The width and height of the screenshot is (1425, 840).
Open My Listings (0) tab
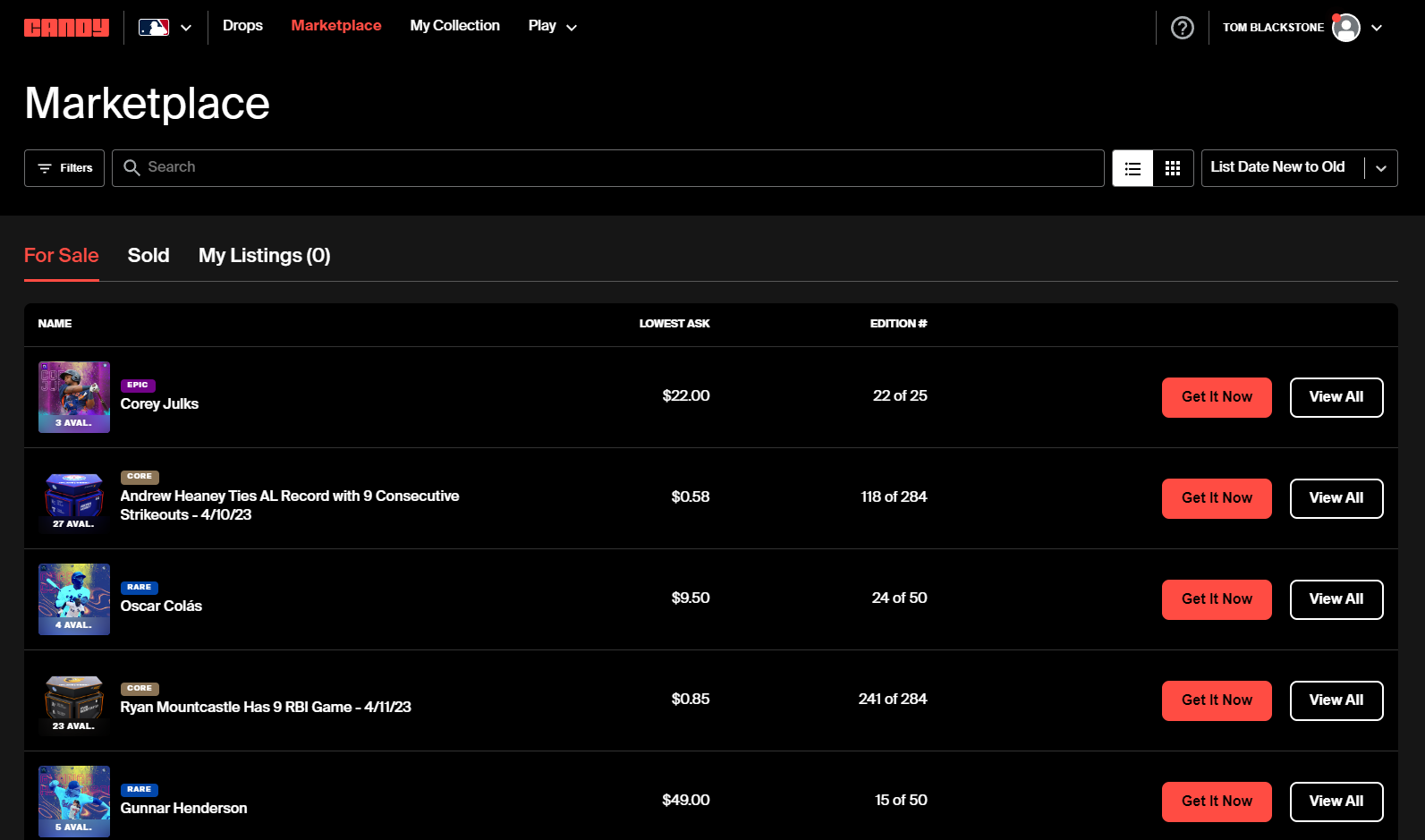[264, 256]
